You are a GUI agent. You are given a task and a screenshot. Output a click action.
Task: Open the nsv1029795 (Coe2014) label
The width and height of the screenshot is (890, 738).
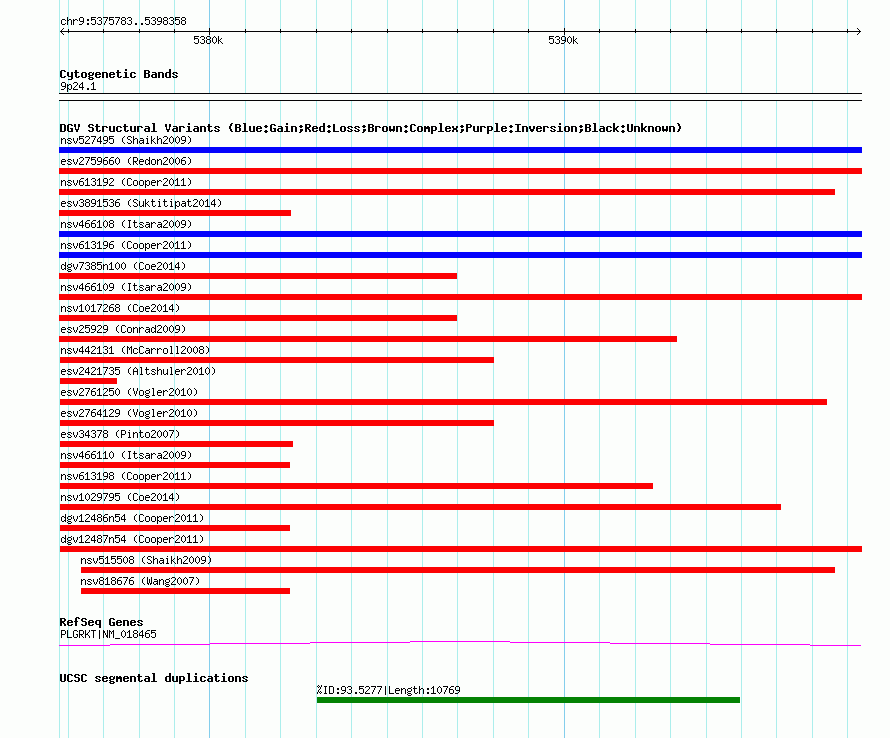[120, 497]
